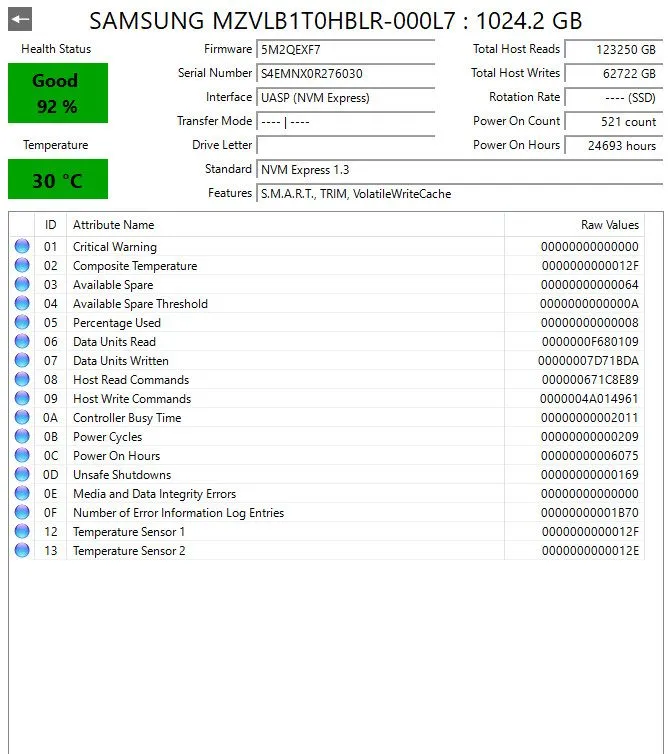The image size is (668, 754).
Task: Click the Good 92 % health status button
Action: coord(58,93)
